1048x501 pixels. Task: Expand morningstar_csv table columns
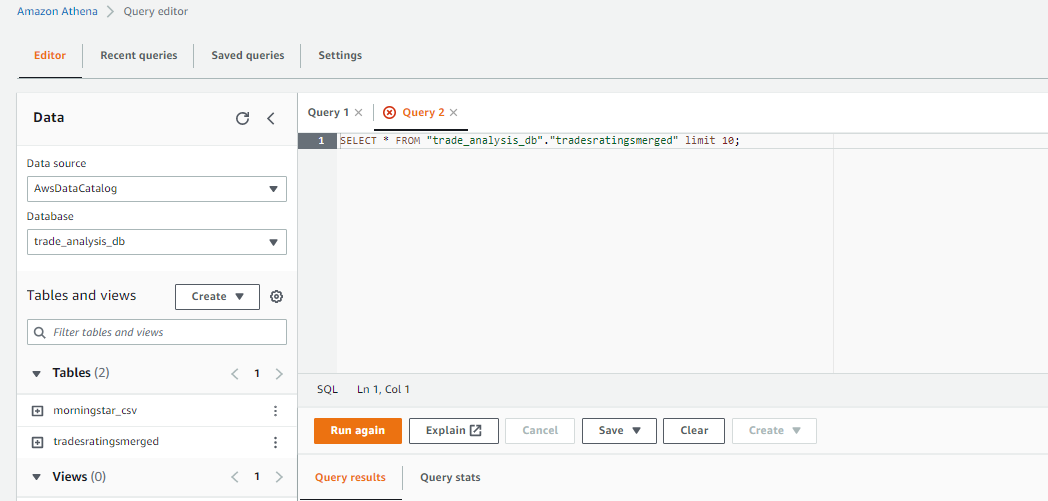(x=37, y=411)
